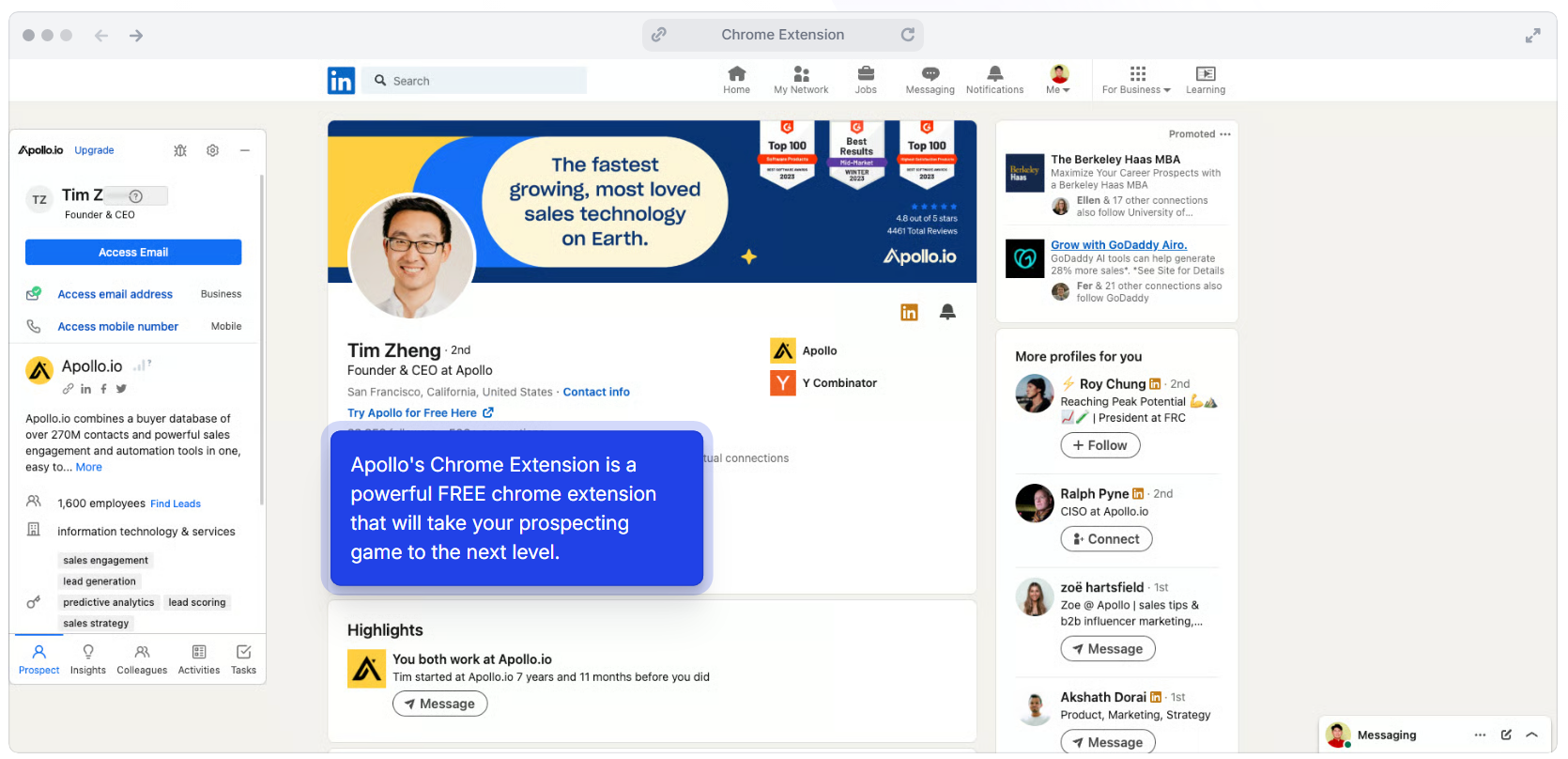Viewport: 1568px width, 759px height.
Task: Open Y Combinator from profile
Action: click(x=823, y=382)
